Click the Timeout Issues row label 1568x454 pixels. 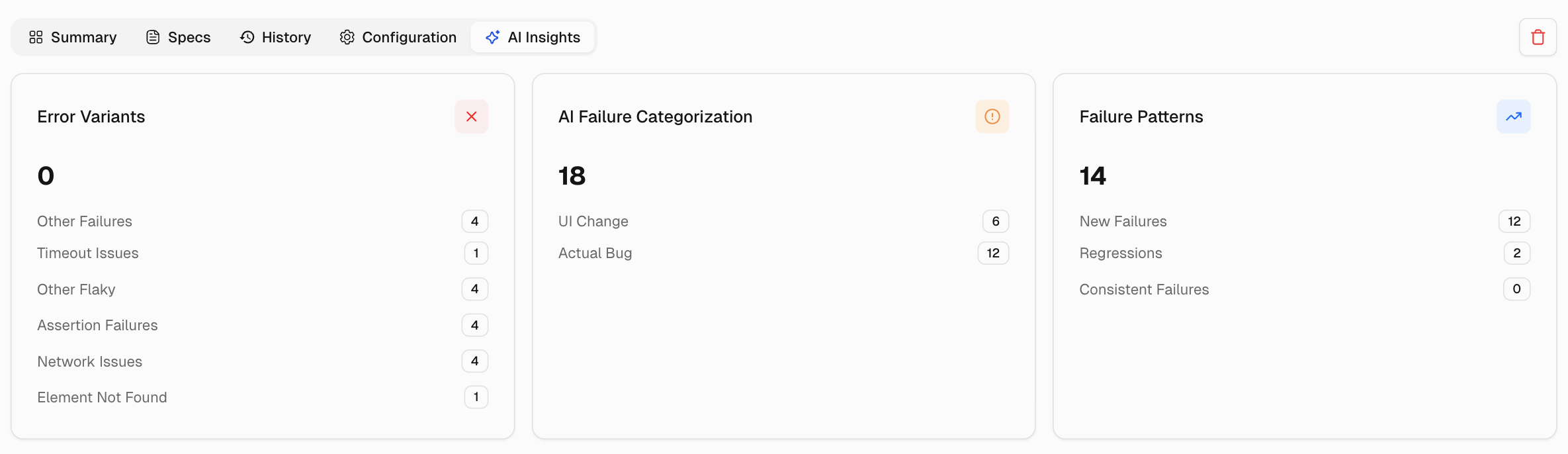pyautogui.click(x=88, y=253)
